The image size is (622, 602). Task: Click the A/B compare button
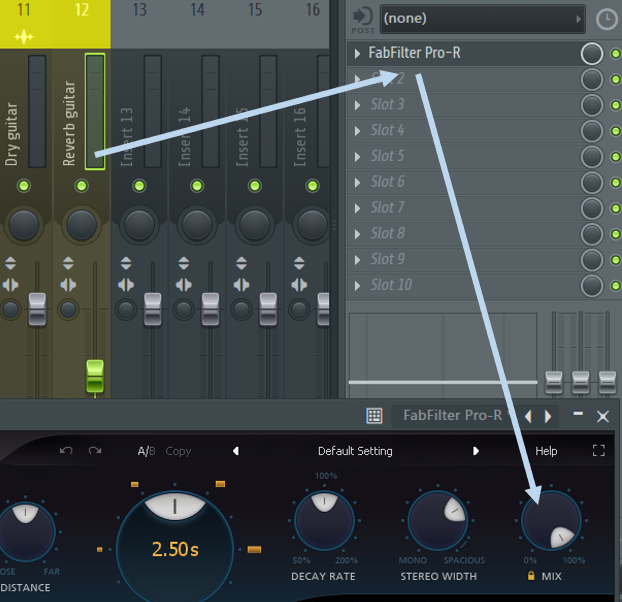[146, 451]
